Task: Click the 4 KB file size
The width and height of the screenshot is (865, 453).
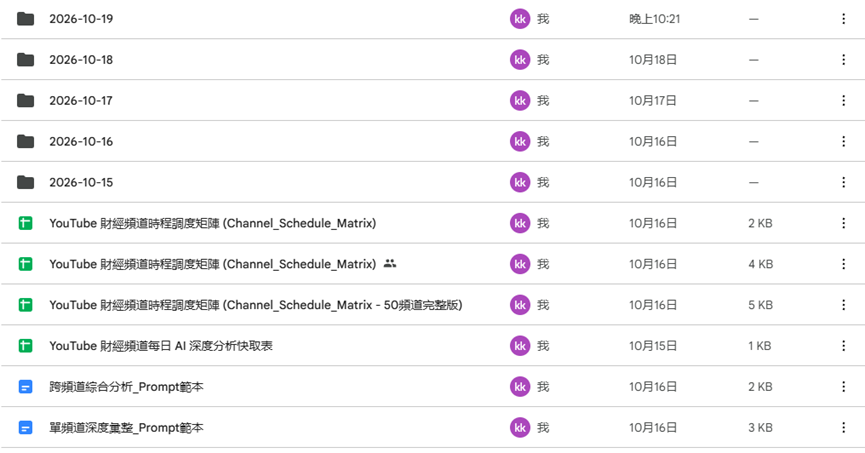Action: (761, 264)
